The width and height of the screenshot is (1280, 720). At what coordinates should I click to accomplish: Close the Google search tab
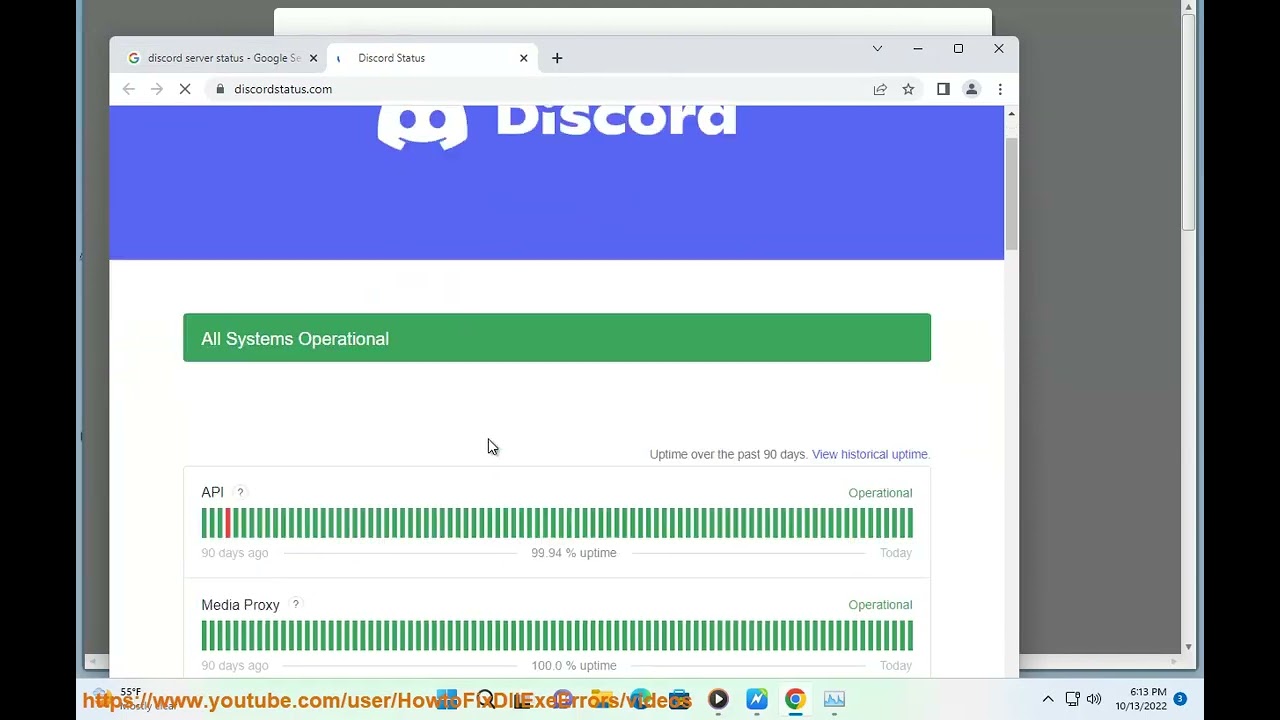313,58
